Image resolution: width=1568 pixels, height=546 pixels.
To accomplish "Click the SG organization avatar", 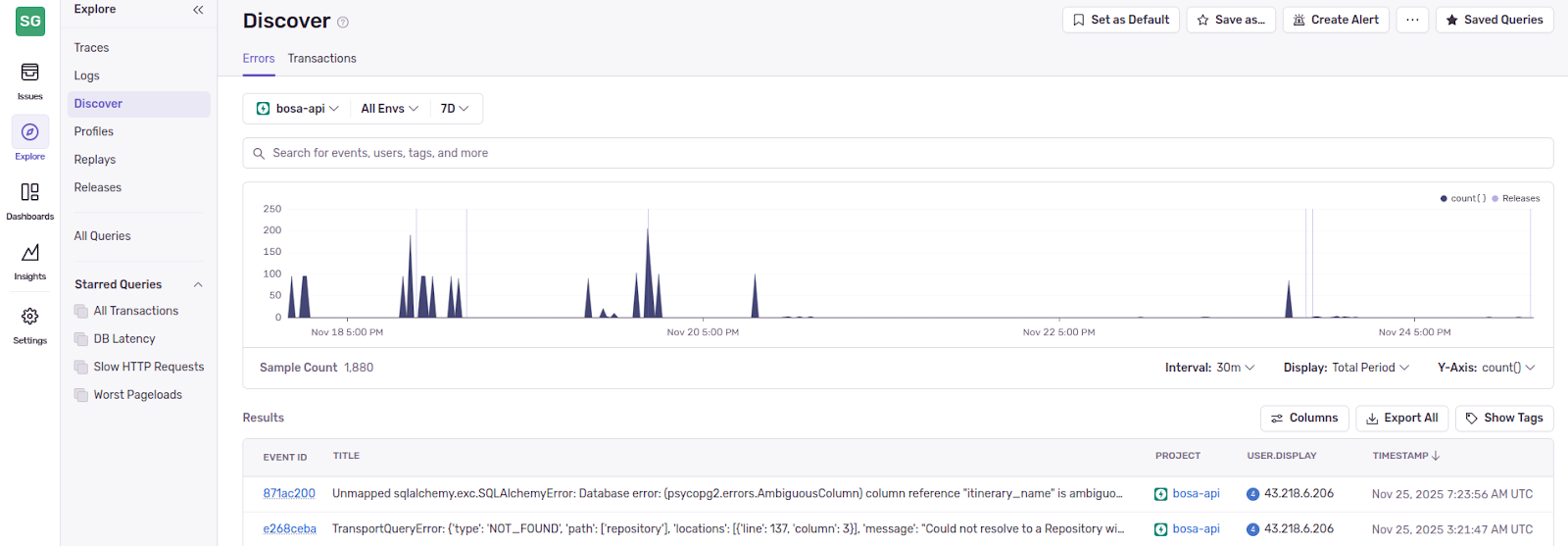I will pos(30,21).
